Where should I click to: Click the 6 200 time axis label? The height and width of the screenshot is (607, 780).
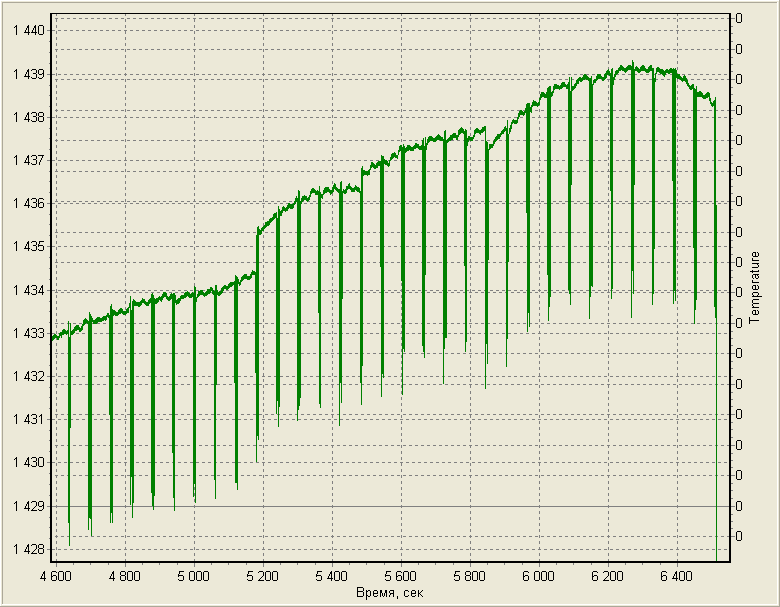(x=607, y=577)
